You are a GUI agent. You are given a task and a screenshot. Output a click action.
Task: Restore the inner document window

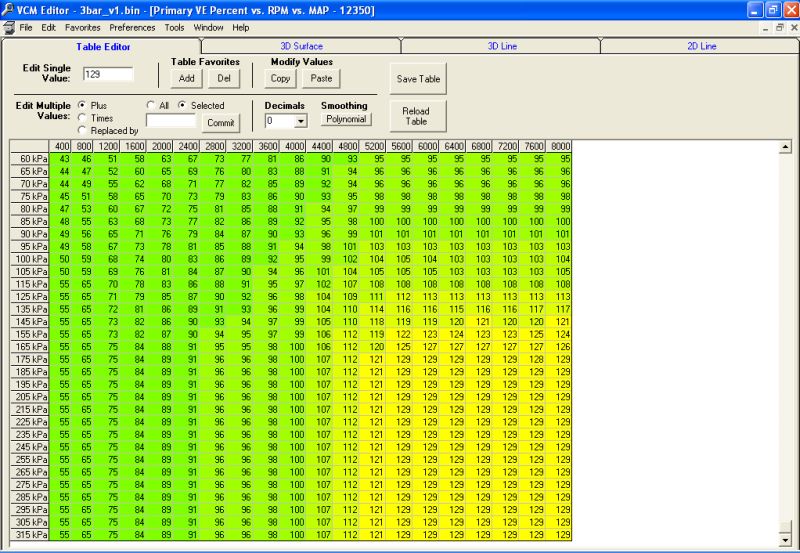pyautogui.click(x=778, y=27)
